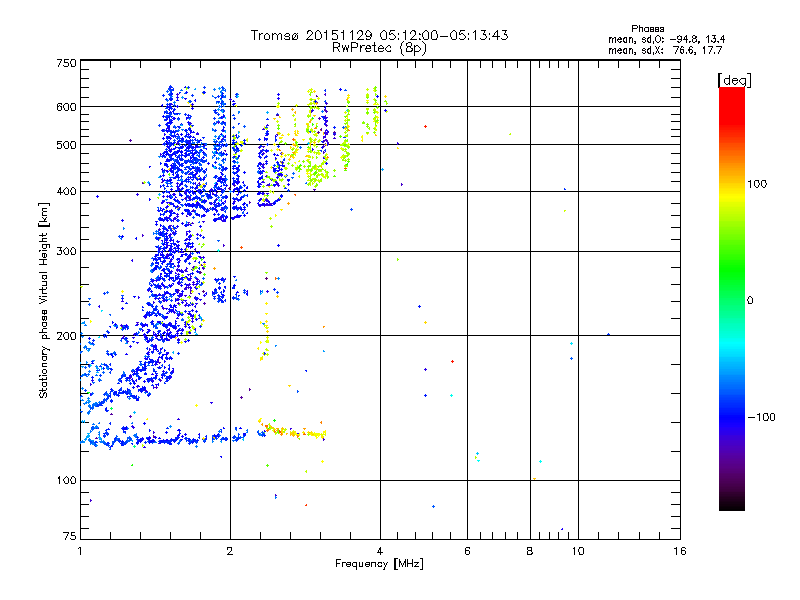Click the '600' y-axis tick label
Image resolution: width=800 pixels, height=600 pixels.
click(66, 107)
